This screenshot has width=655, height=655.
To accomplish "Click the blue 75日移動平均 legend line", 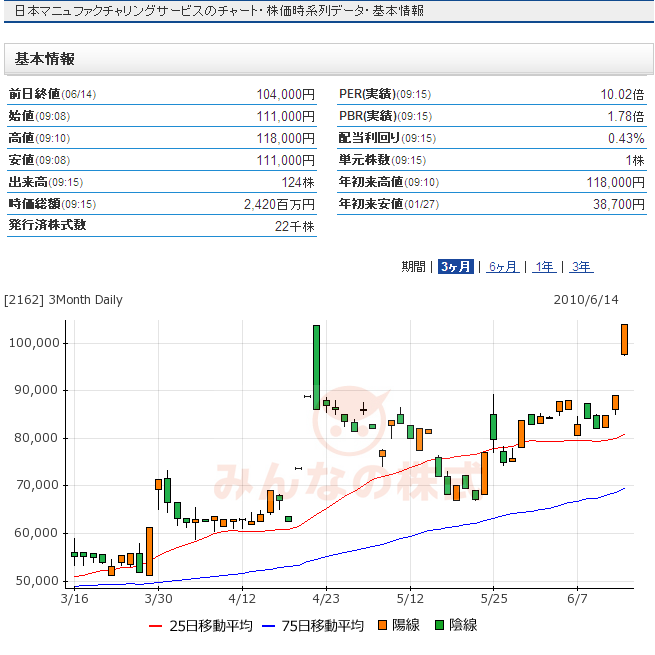I will coord(269,626).
